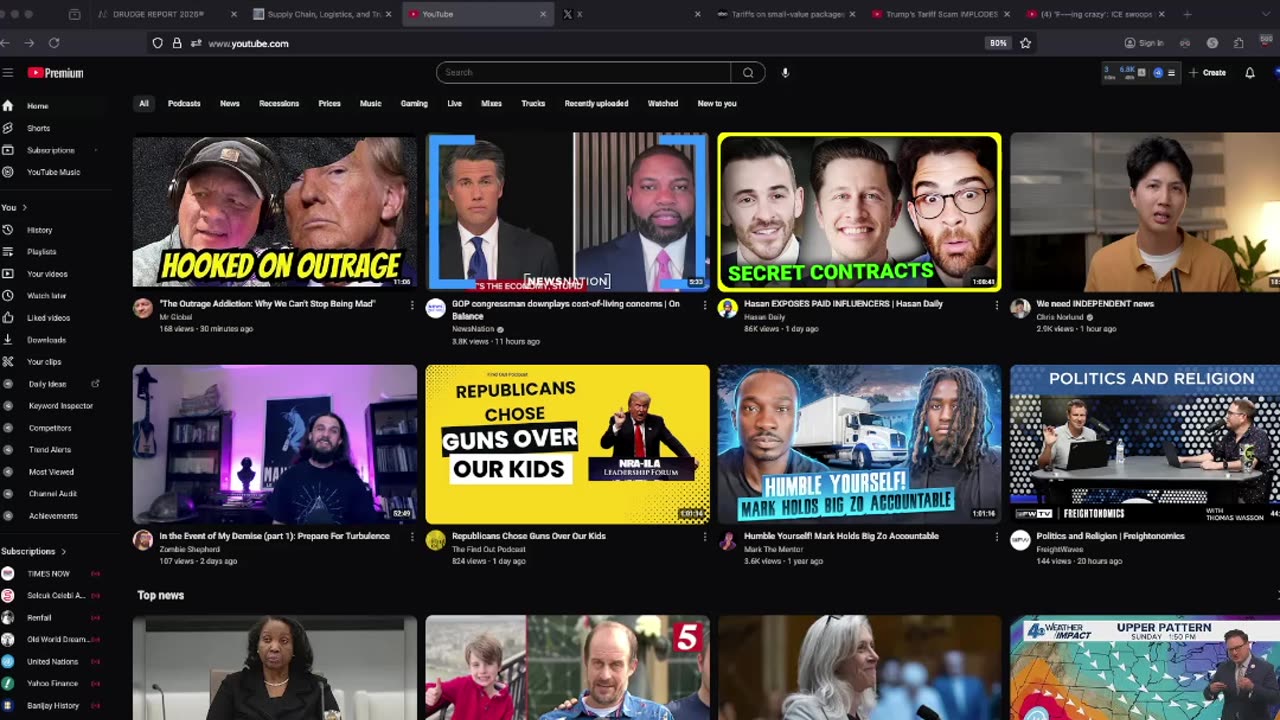Open options menu for Hasan EXPOSES video
The image size is (1280, 720).
tap(996, 305)
